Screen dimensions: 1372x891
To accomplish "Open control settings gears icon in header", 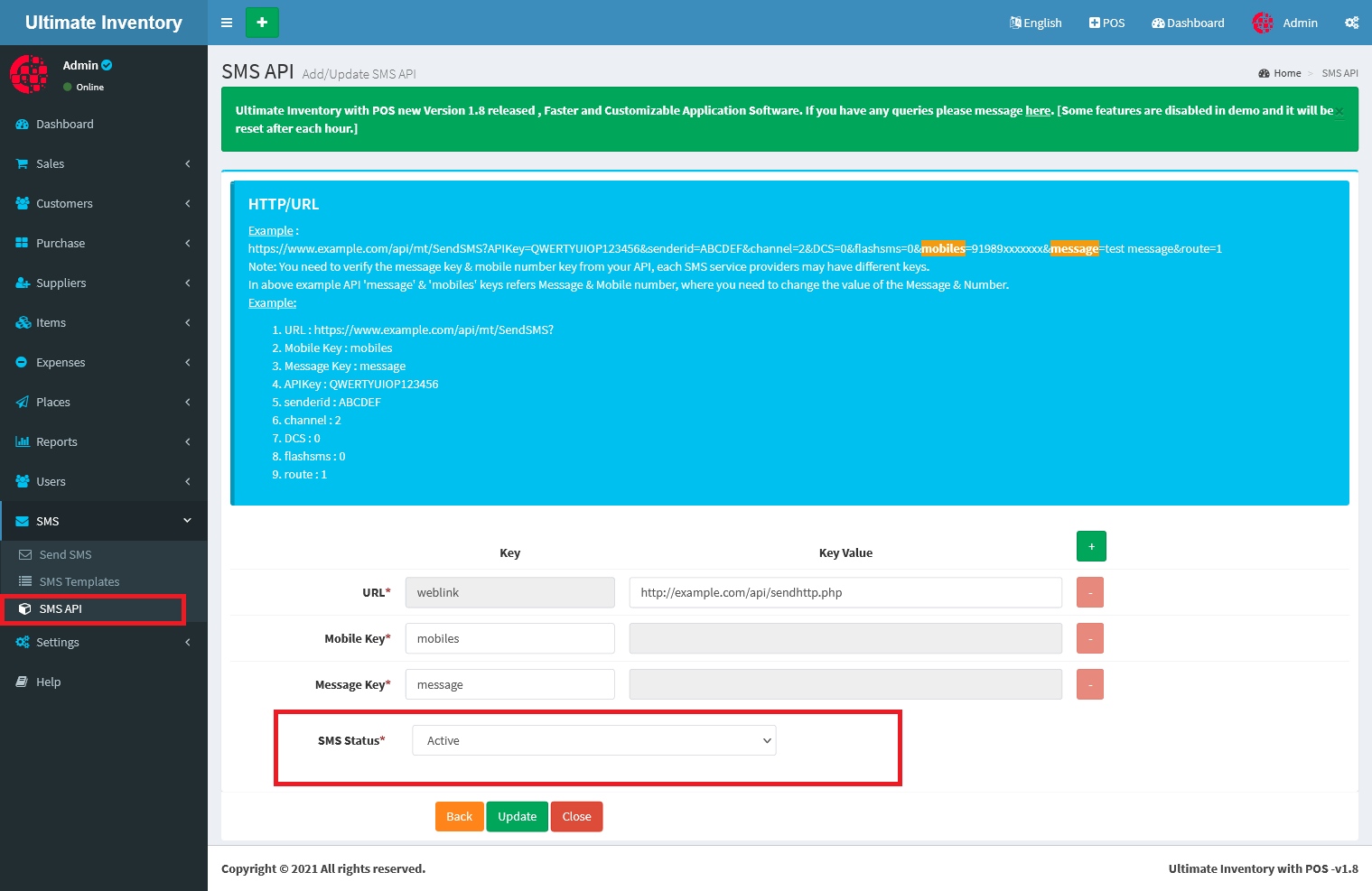I will 1351,23.
